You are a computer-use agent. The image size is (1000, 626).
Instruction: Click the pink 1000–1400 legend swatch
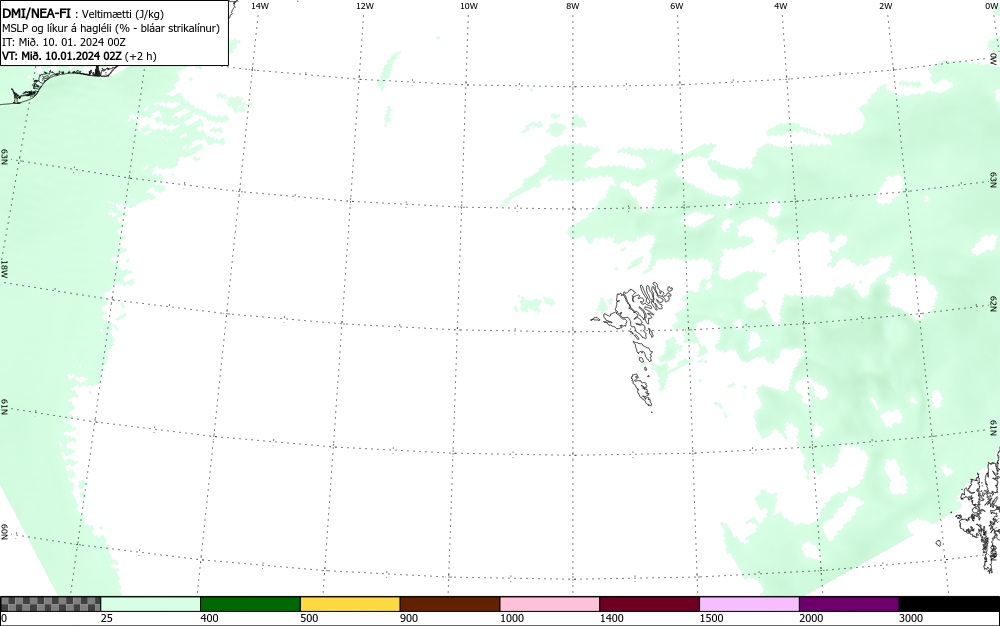[550, 604]
